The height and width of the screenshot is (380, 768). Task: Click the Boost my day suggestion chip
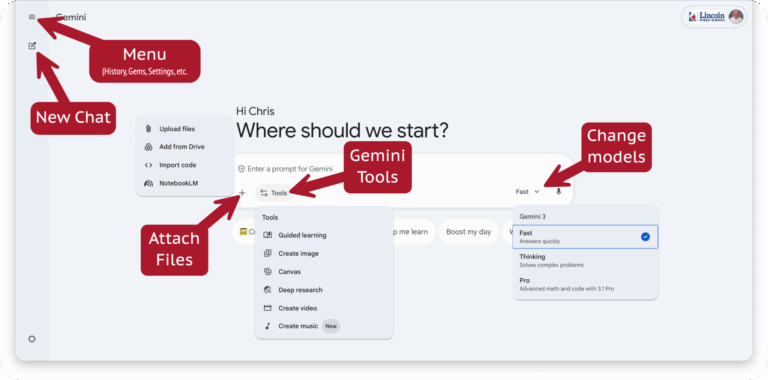coord(469,232)
